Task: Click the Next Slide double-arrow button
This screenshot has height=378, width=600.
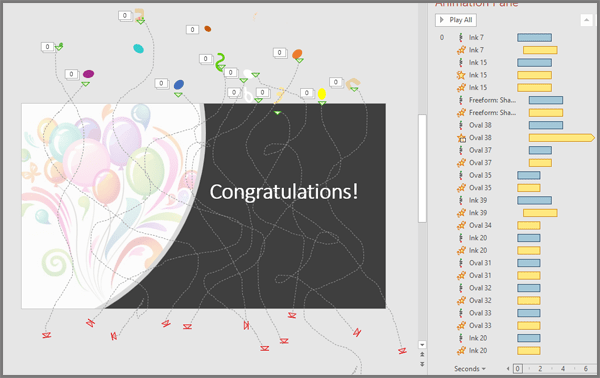Action: pyautogui.click(x=422, y=364)
